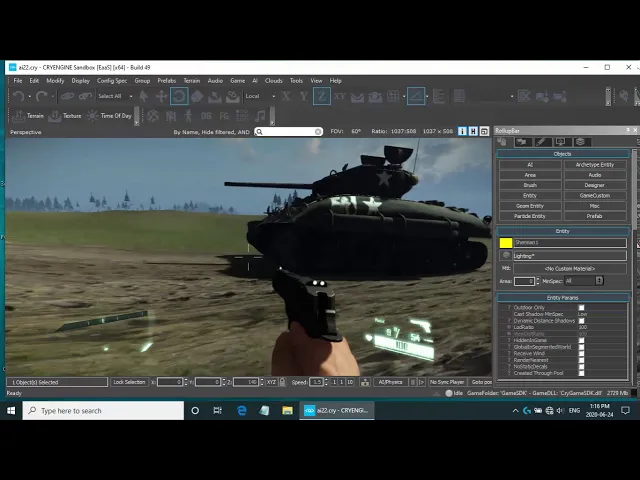
Task: Open the File menu
Action: click(18, 81)
